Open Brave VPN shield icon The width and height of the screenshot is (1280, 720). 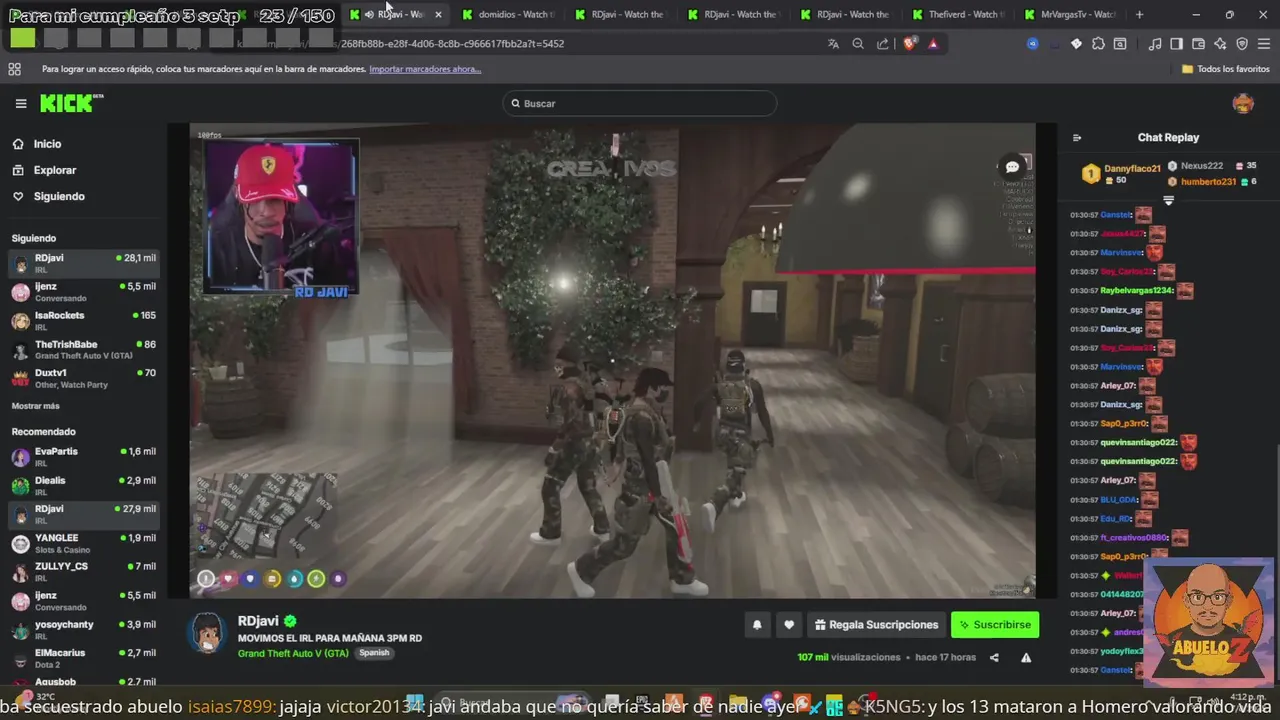1242,44
